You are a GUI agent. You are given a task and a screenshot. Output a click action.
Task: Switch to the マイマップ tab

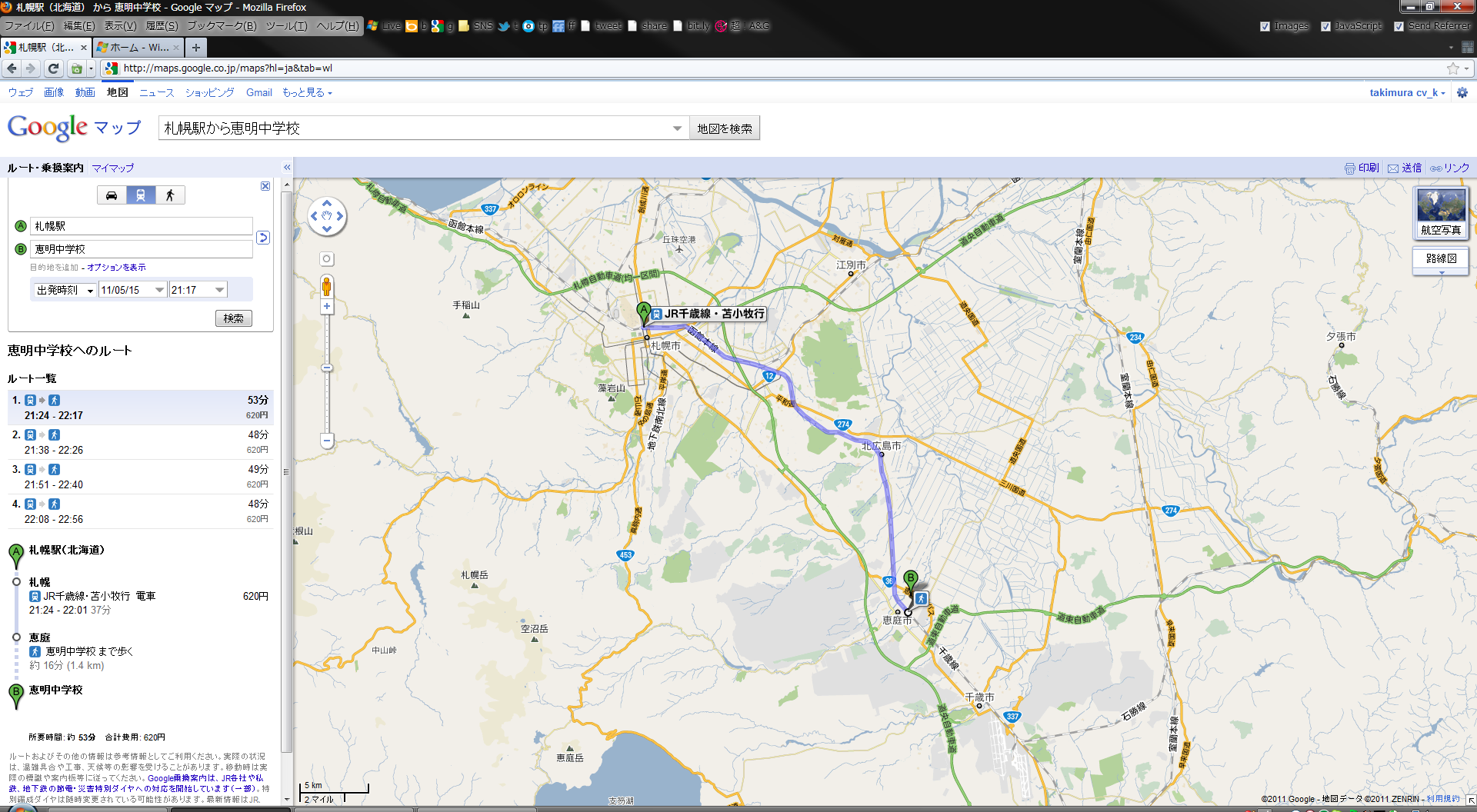112,168
